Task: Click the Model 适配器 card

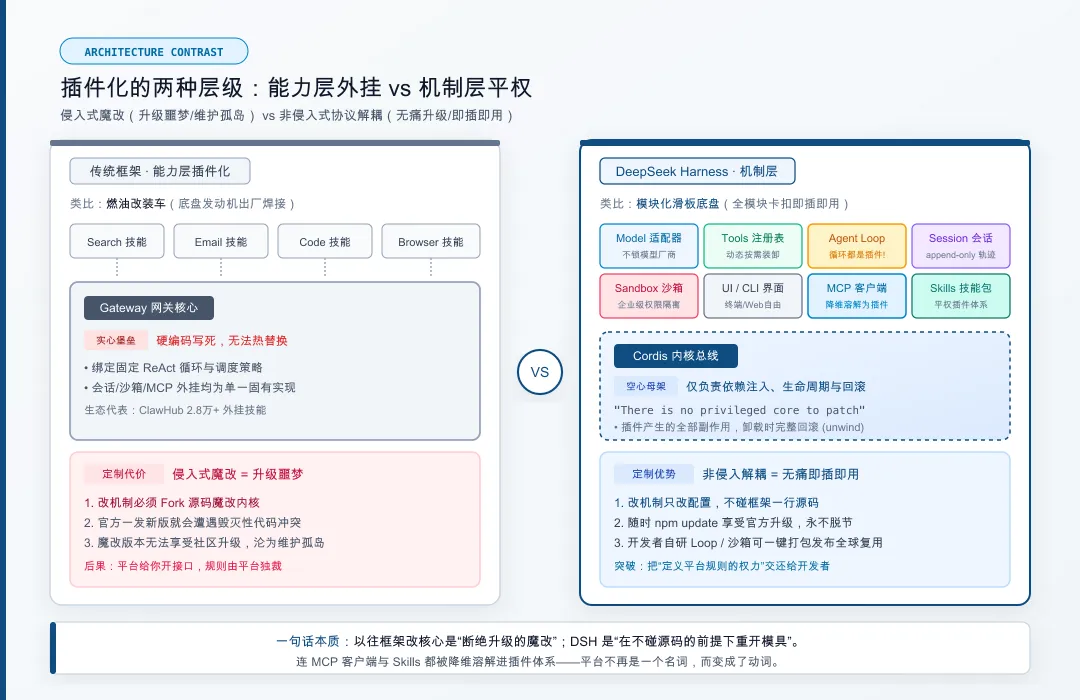Action: (649, 245)
